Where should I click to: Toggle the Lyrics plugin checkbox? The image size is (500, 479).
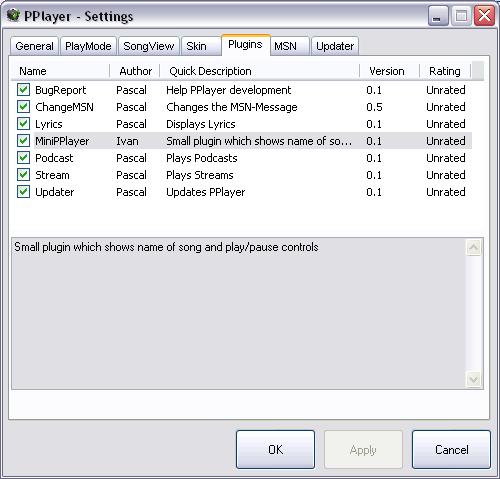click(x=23, y=124)
